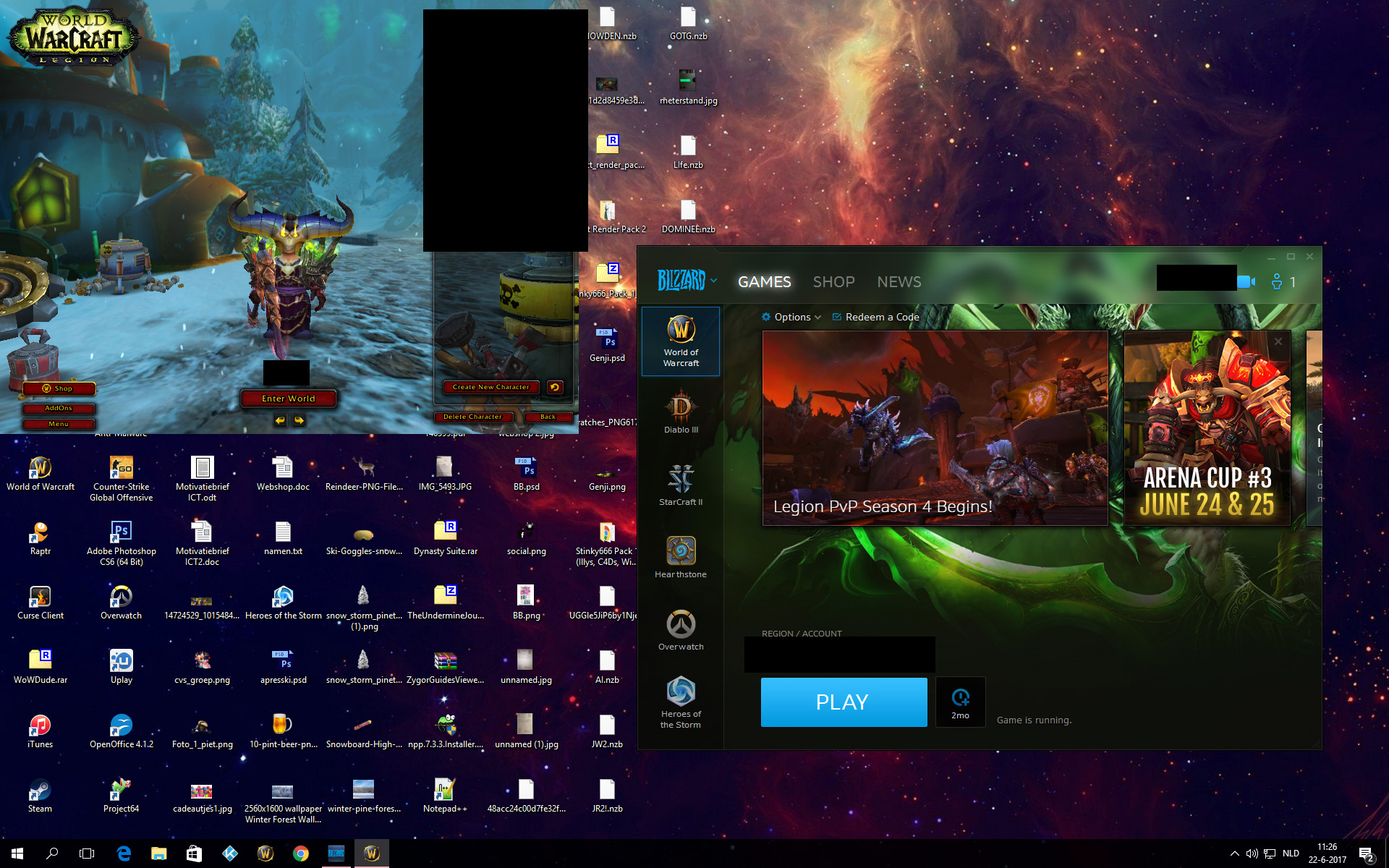Open the Blizzard logo dropdown menu
The width and height of the screenshot is (1389, 868).
(x=687, y=281)
